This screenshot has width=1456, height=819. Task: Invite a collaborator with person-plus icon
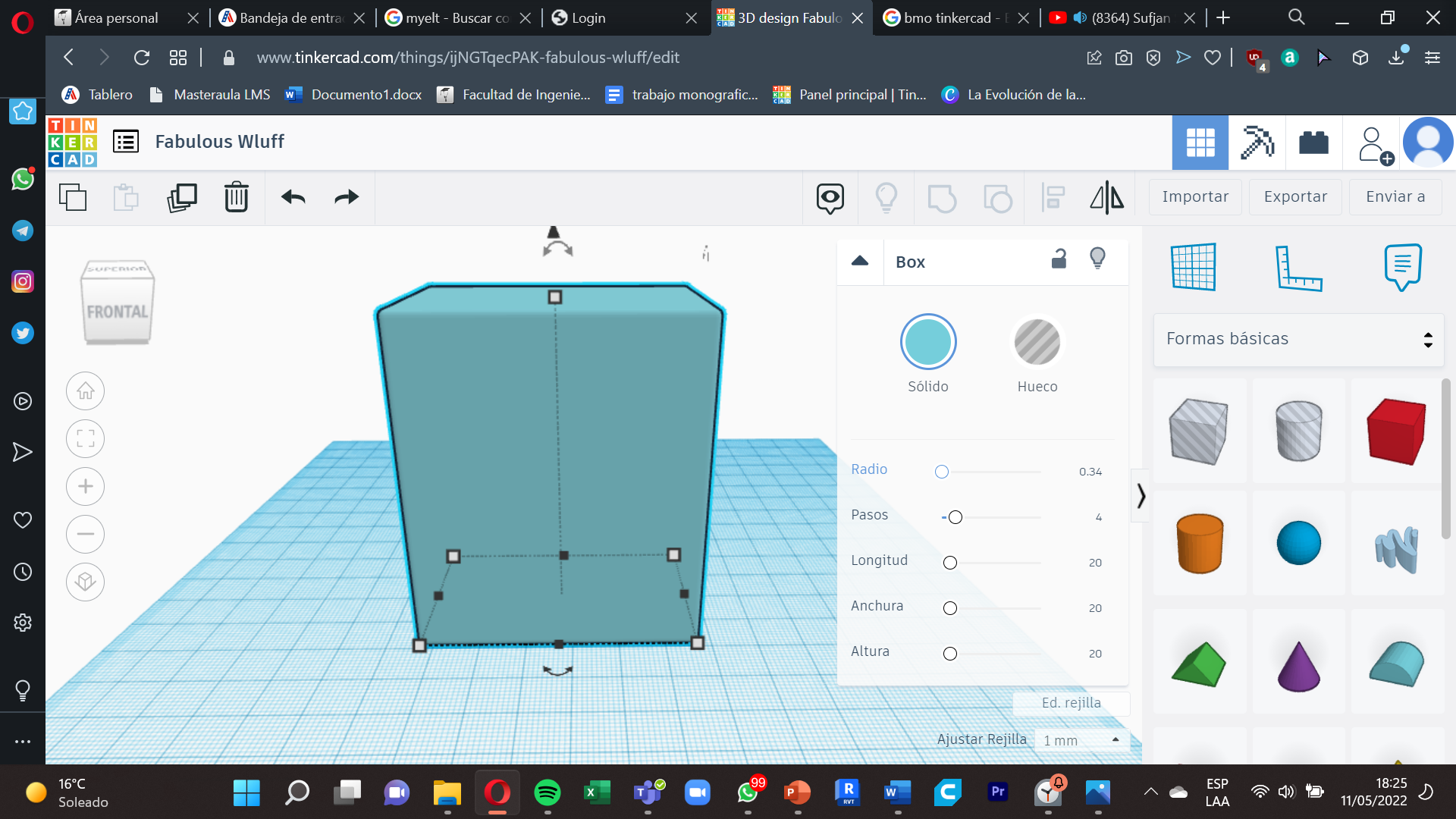[x=1375, y=144]
